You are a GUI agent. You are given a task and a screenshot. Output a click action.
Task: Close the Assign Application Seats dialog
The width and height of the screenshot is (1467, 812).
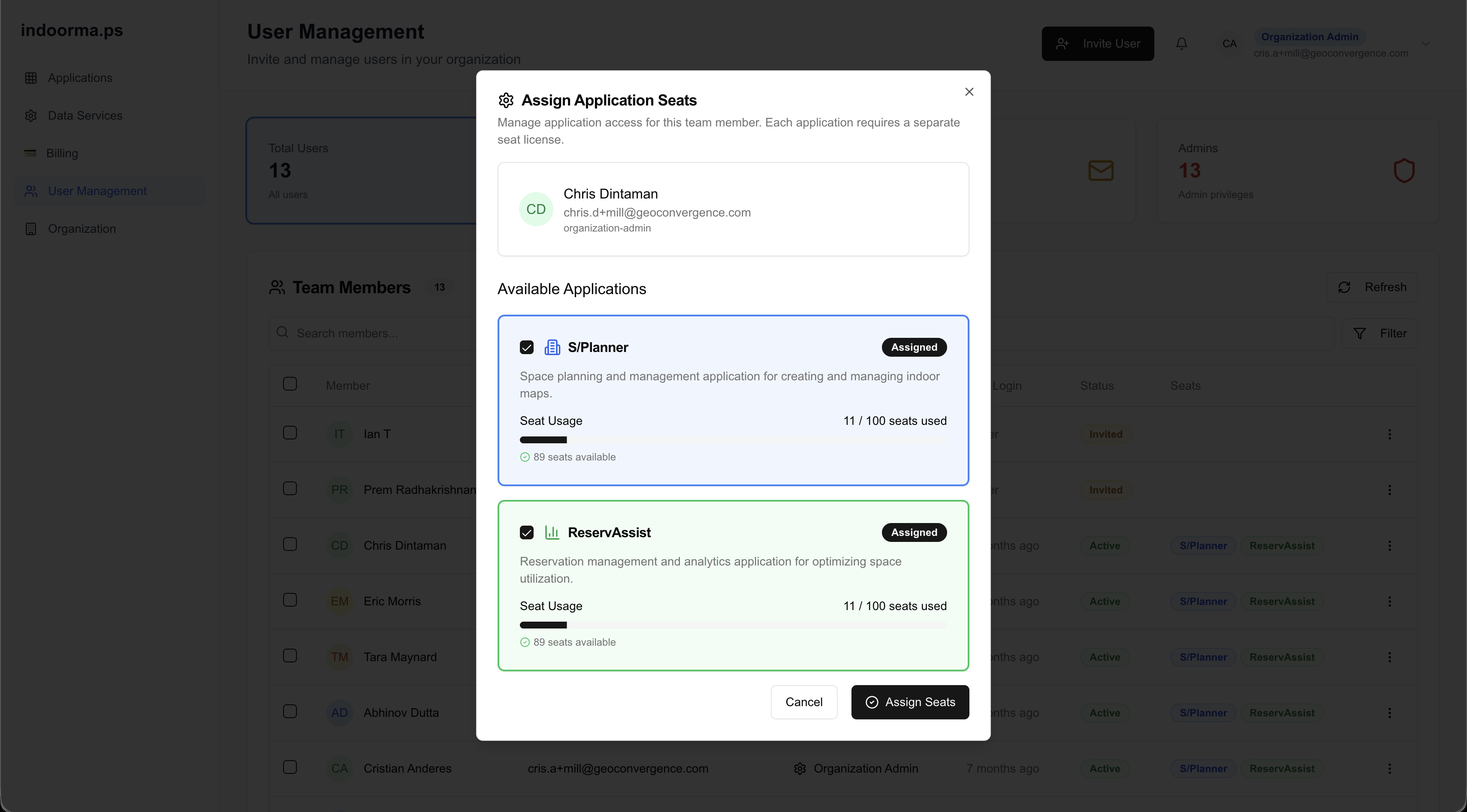tap(969, 92)
